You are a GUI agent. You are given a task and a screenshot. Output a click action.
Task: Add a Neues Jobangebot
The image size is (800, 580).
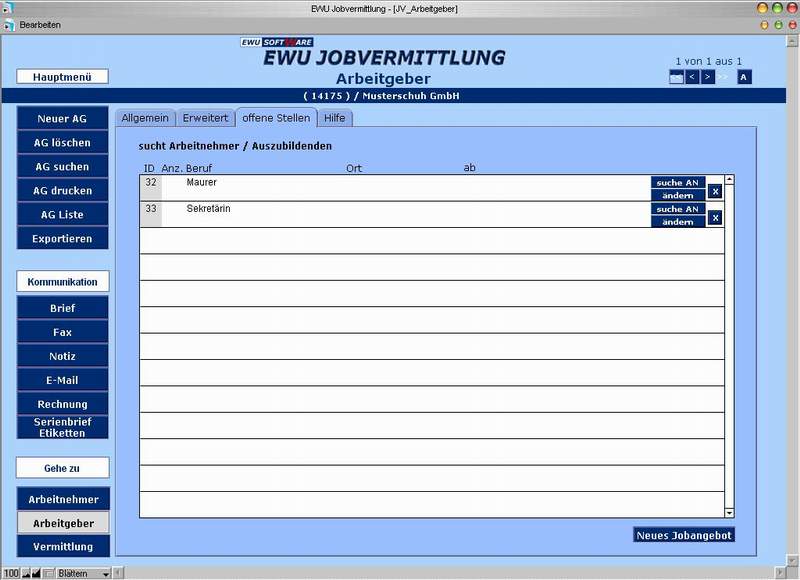[684, 535]
